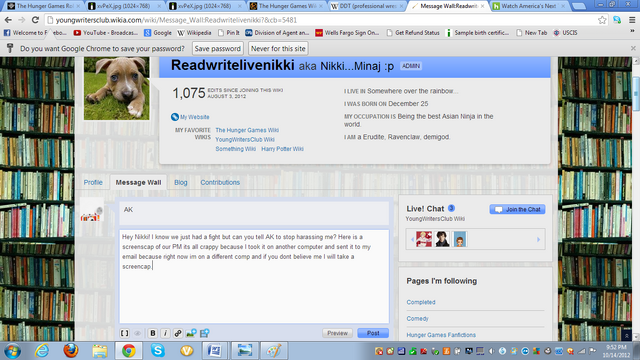Open Firefox from the taskbar

[71, 351]
